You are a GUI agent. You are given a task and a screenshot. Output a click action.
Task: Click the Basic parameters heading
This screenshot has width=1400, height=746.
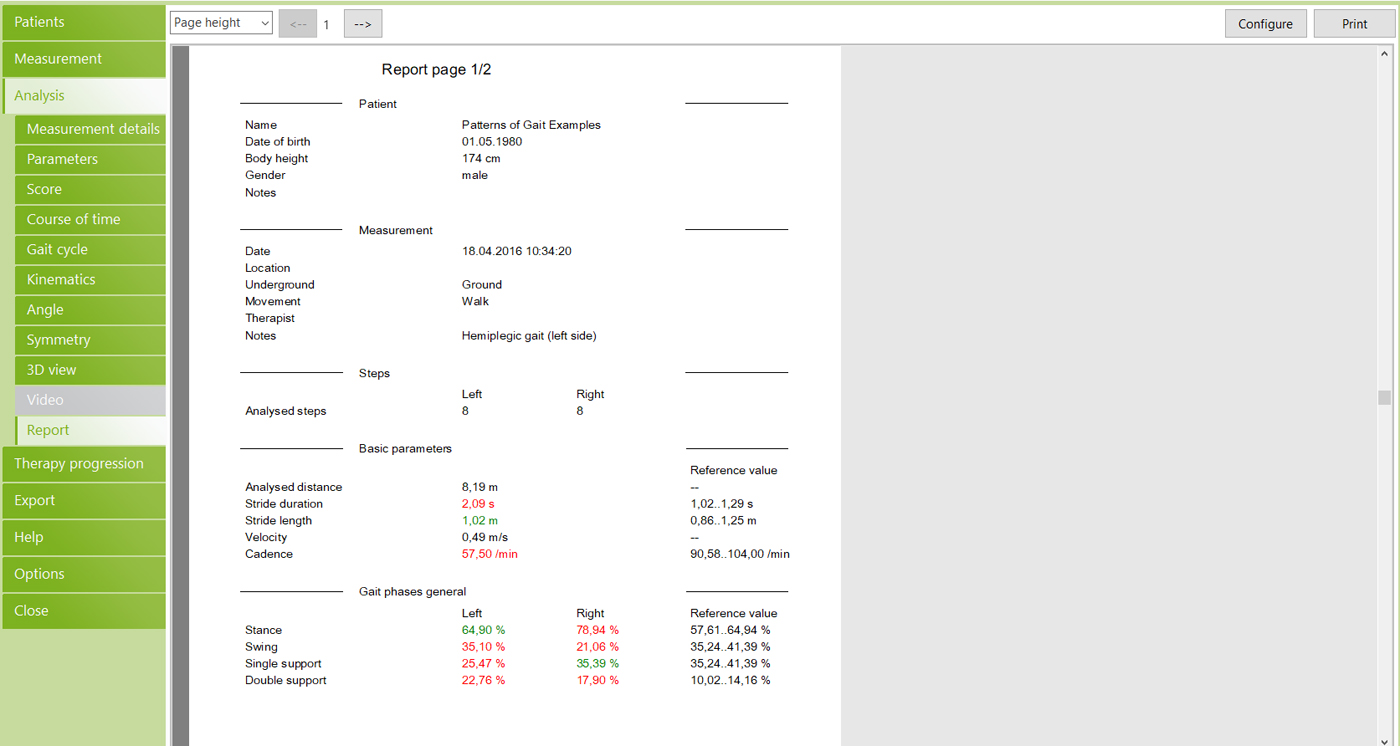coord(406,449)
